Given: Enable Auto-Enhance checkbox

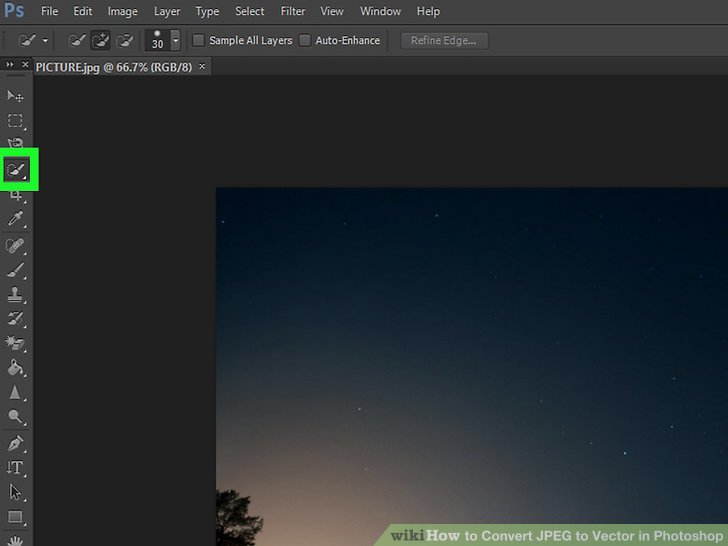Looking at the screenshot, I should tap(305, 40).
